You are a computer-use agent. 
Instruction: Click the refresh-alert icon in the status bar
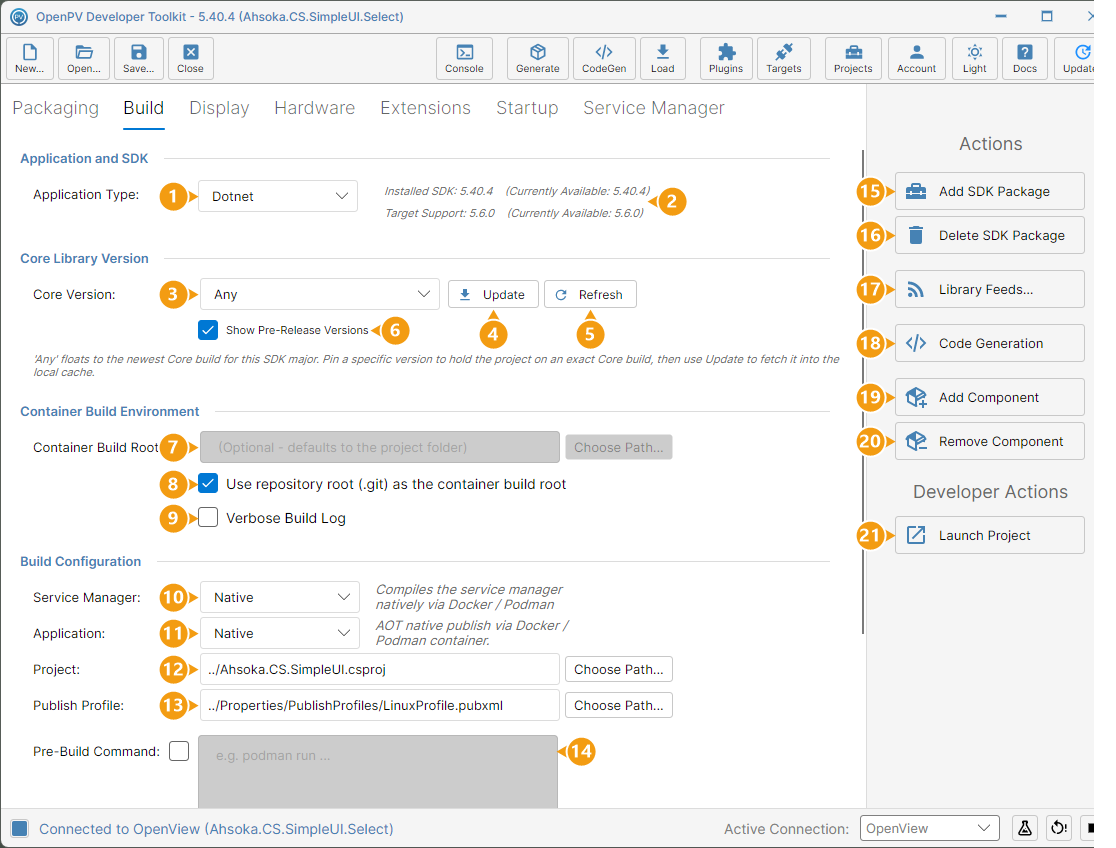tap(1059, 828)
